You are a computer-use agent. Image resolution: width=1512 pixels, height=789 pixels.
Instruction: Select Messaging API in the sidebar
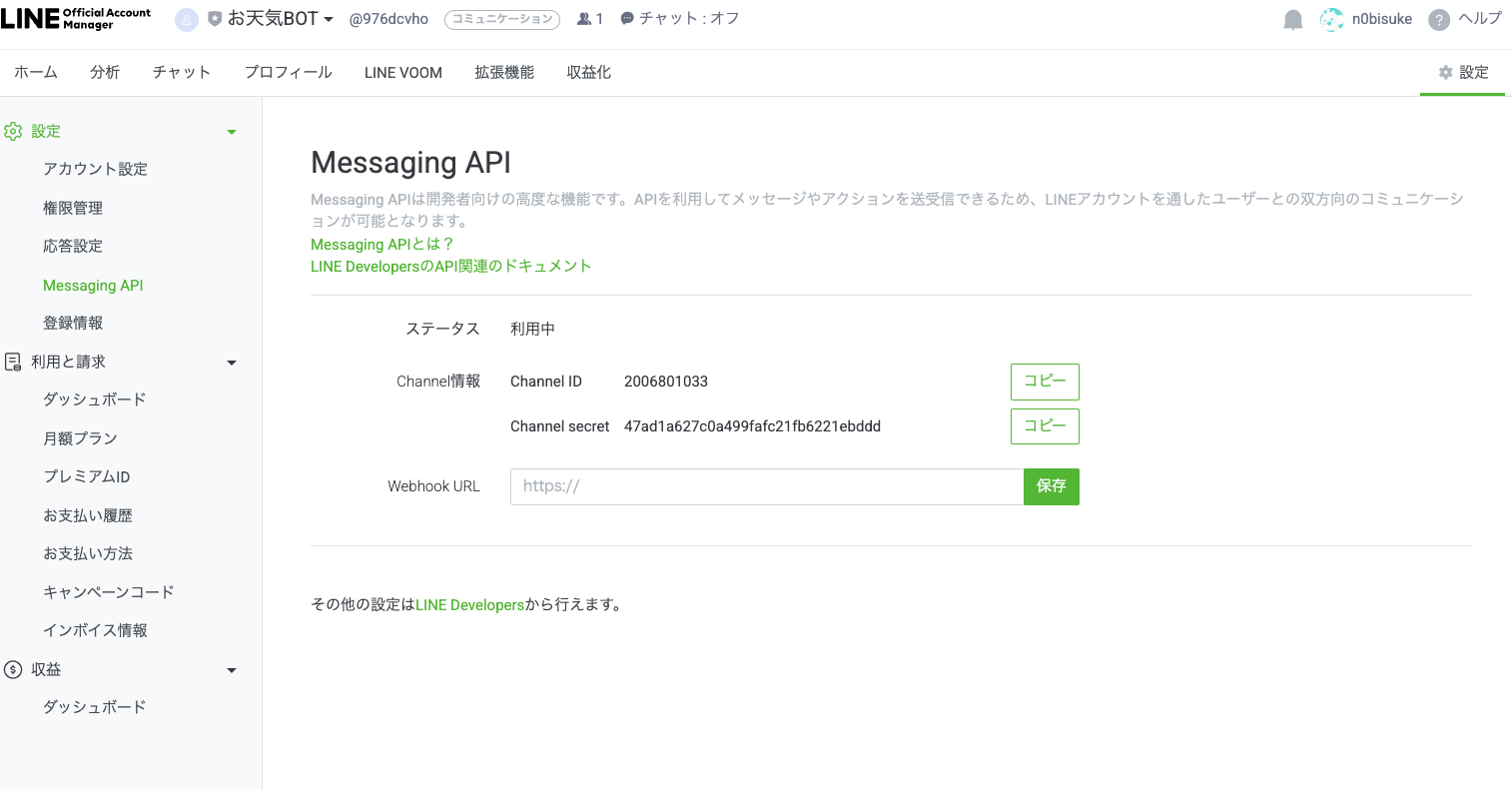coord(93,285)
